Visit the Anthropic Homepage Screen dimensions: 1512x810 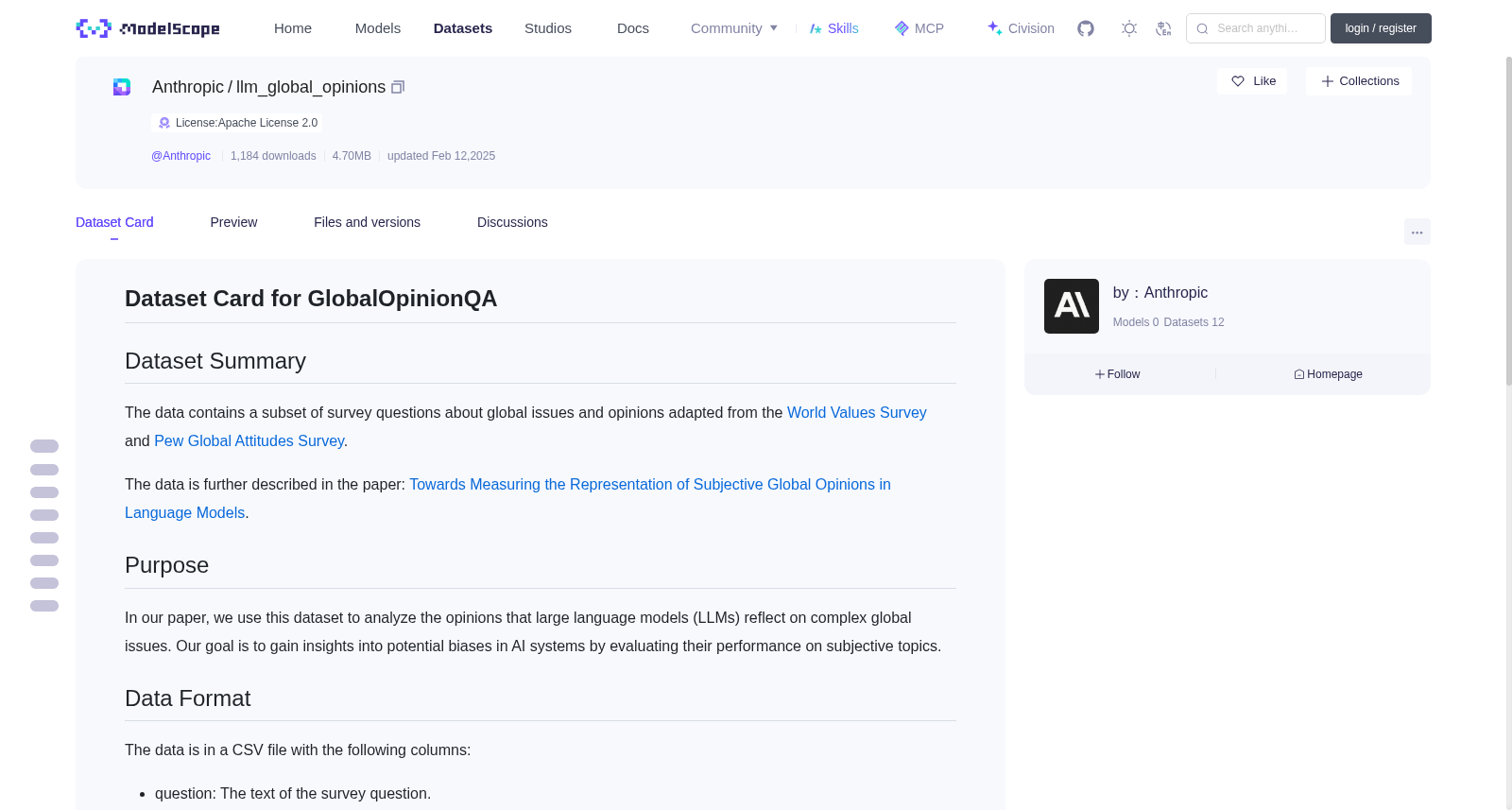[x=1328, y=374]
